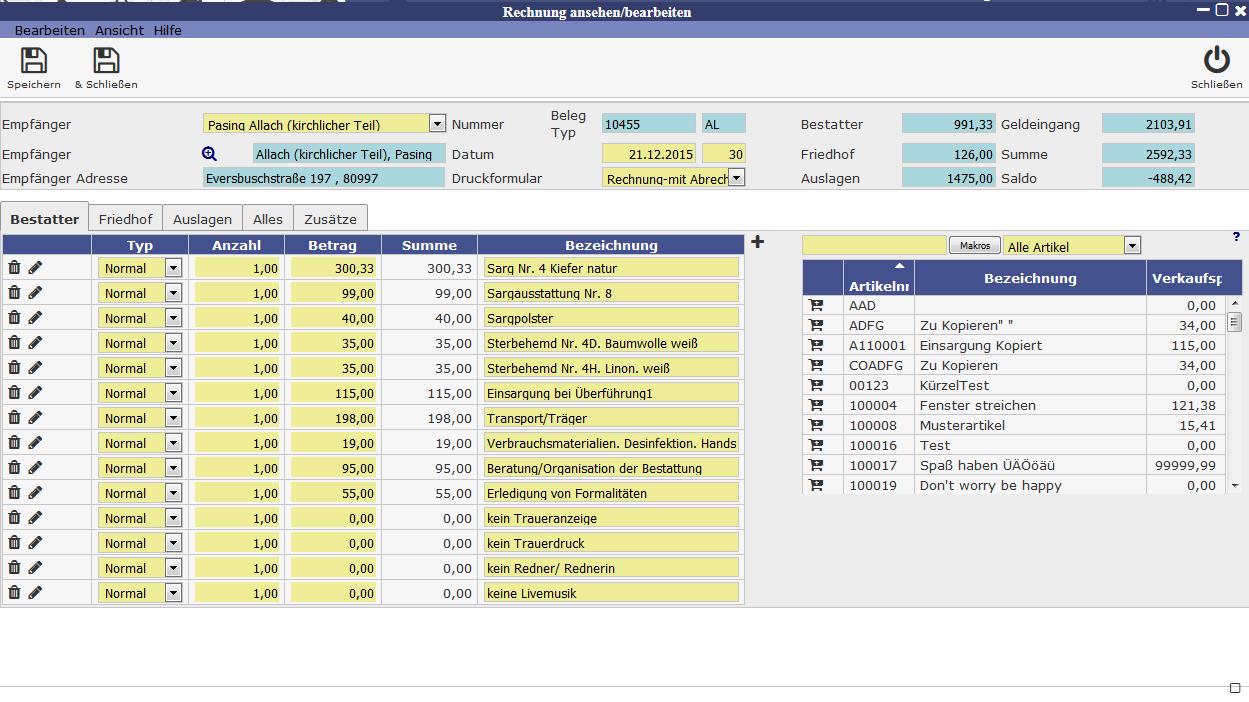Add Musterartikel via its cart icon

pos(816,425)
